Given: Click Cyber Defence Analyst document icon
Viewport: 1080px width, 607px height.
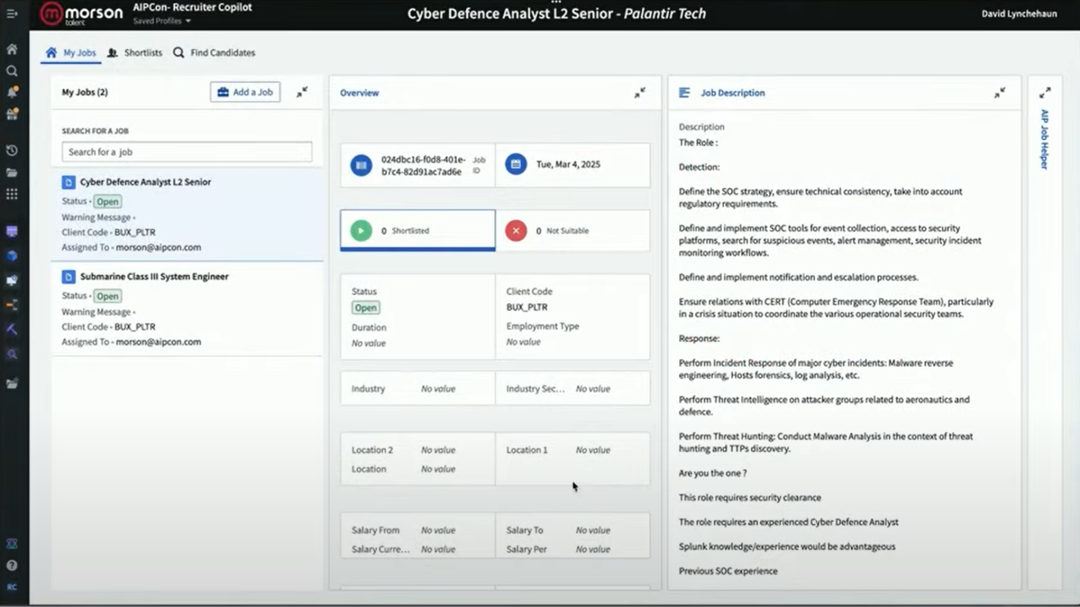Looking at the screenshot, I should click(68, 183).
